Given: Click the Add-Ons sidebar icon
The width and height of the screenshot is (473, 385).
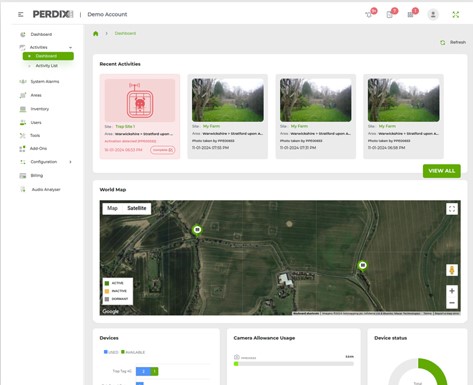Looking at the screenshot, I should pyautogui.click(x=22, y=149).
